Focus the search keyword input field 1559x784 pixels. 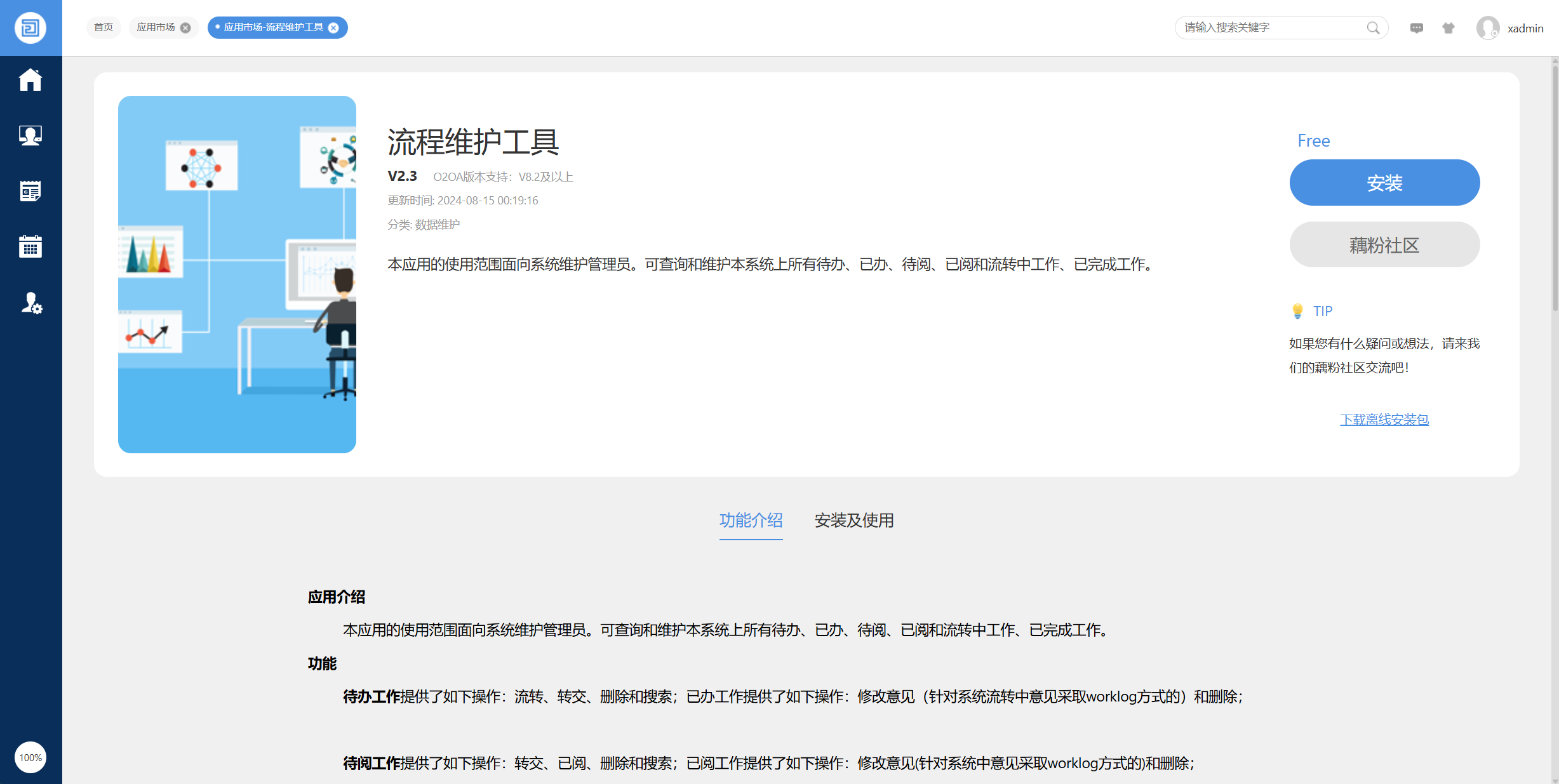pyautogui.click(x=1270, y=28)
